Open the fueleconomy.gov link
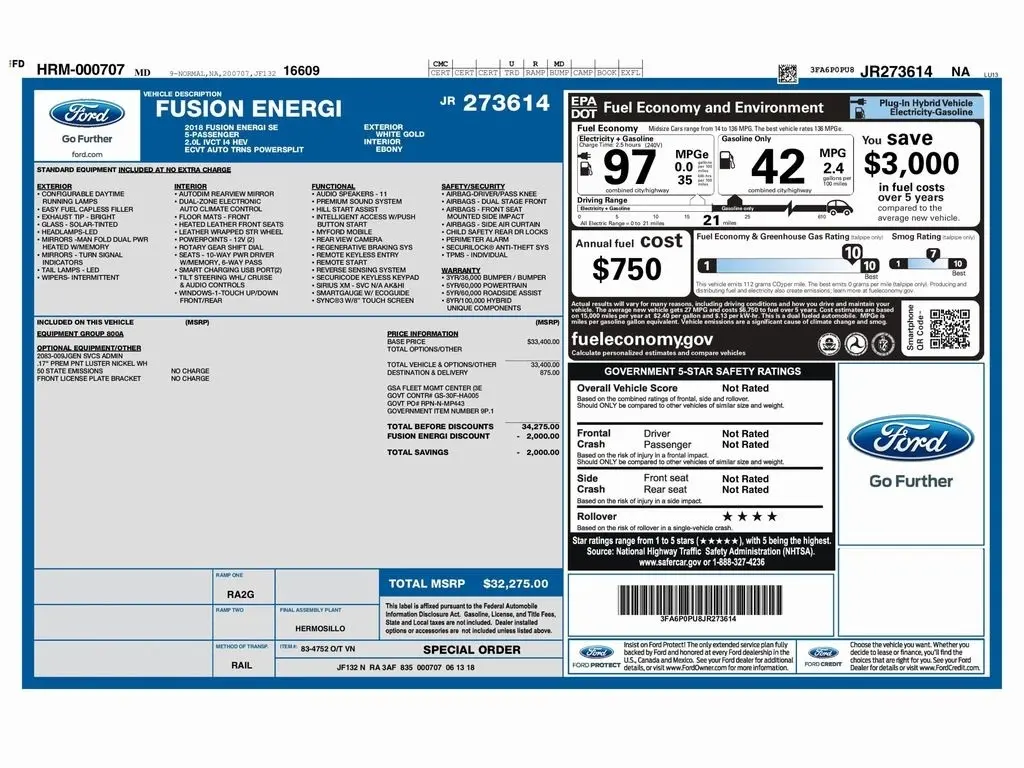The height and width of the screenshot is (768, 1024). click(642, 340)
